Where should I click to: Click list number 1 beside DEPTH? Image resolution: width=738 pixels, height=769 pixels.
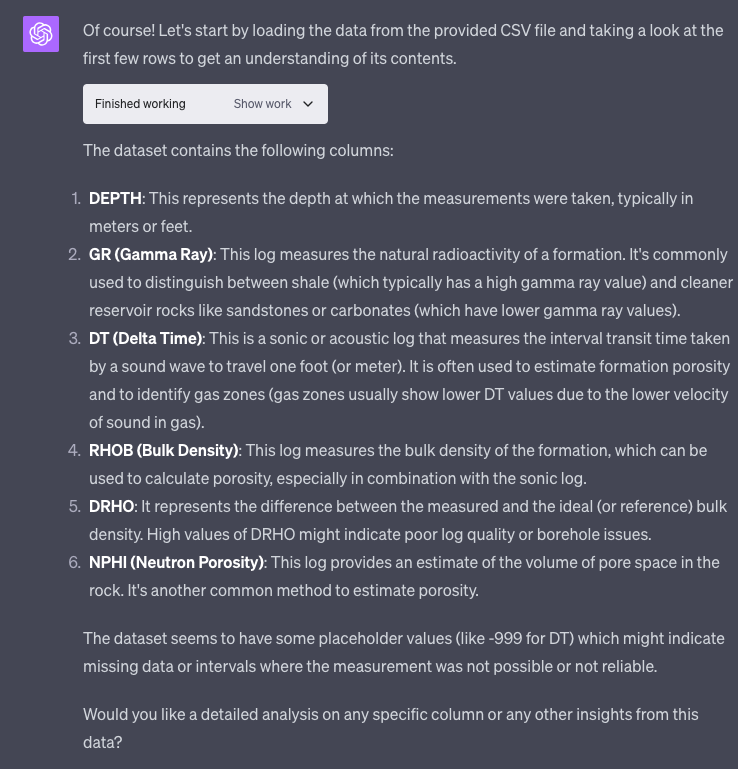coord(76,199)
